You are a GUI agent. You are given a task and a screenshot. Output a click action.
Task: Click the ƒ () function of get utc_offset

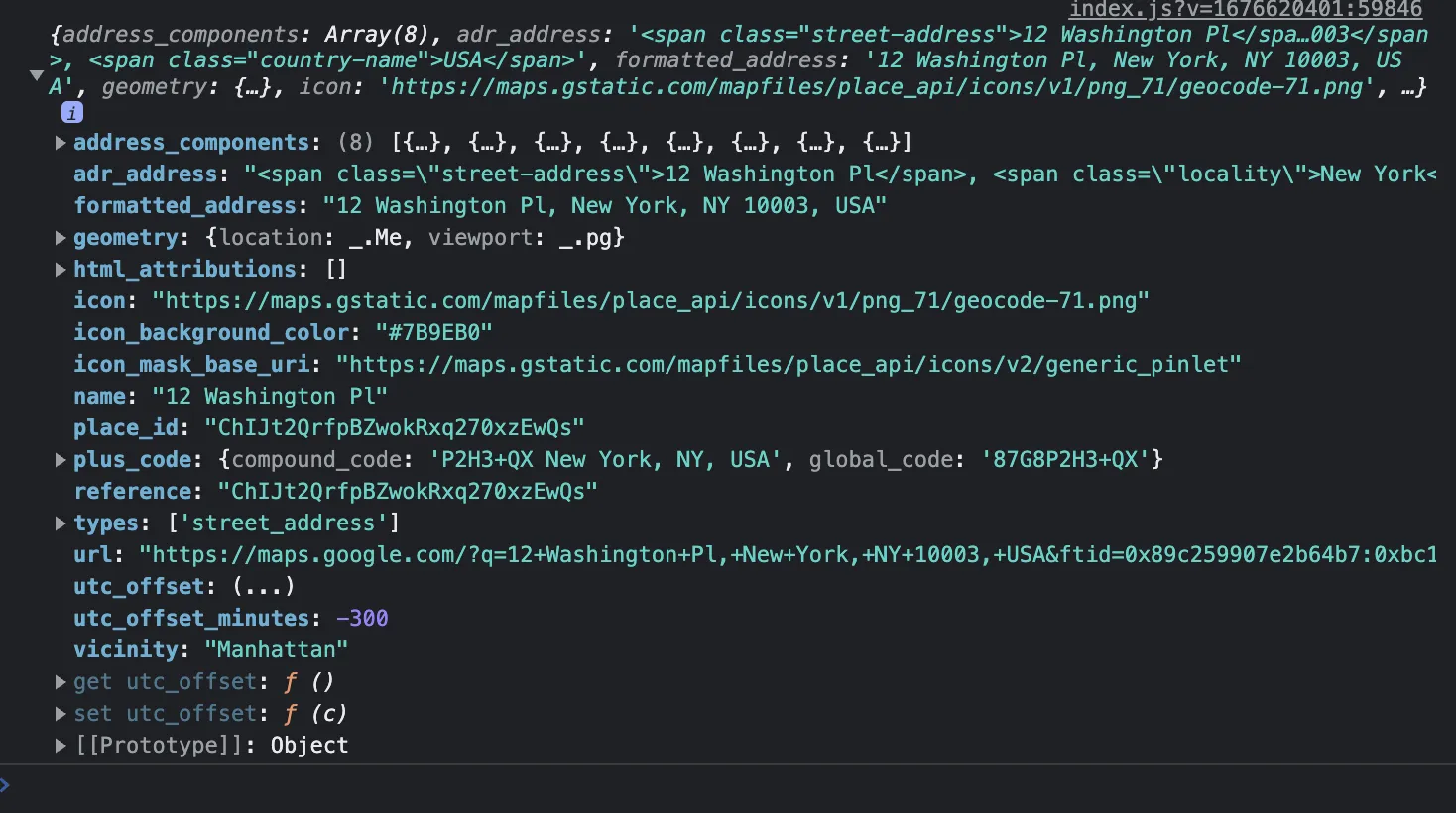pos(308,682)
